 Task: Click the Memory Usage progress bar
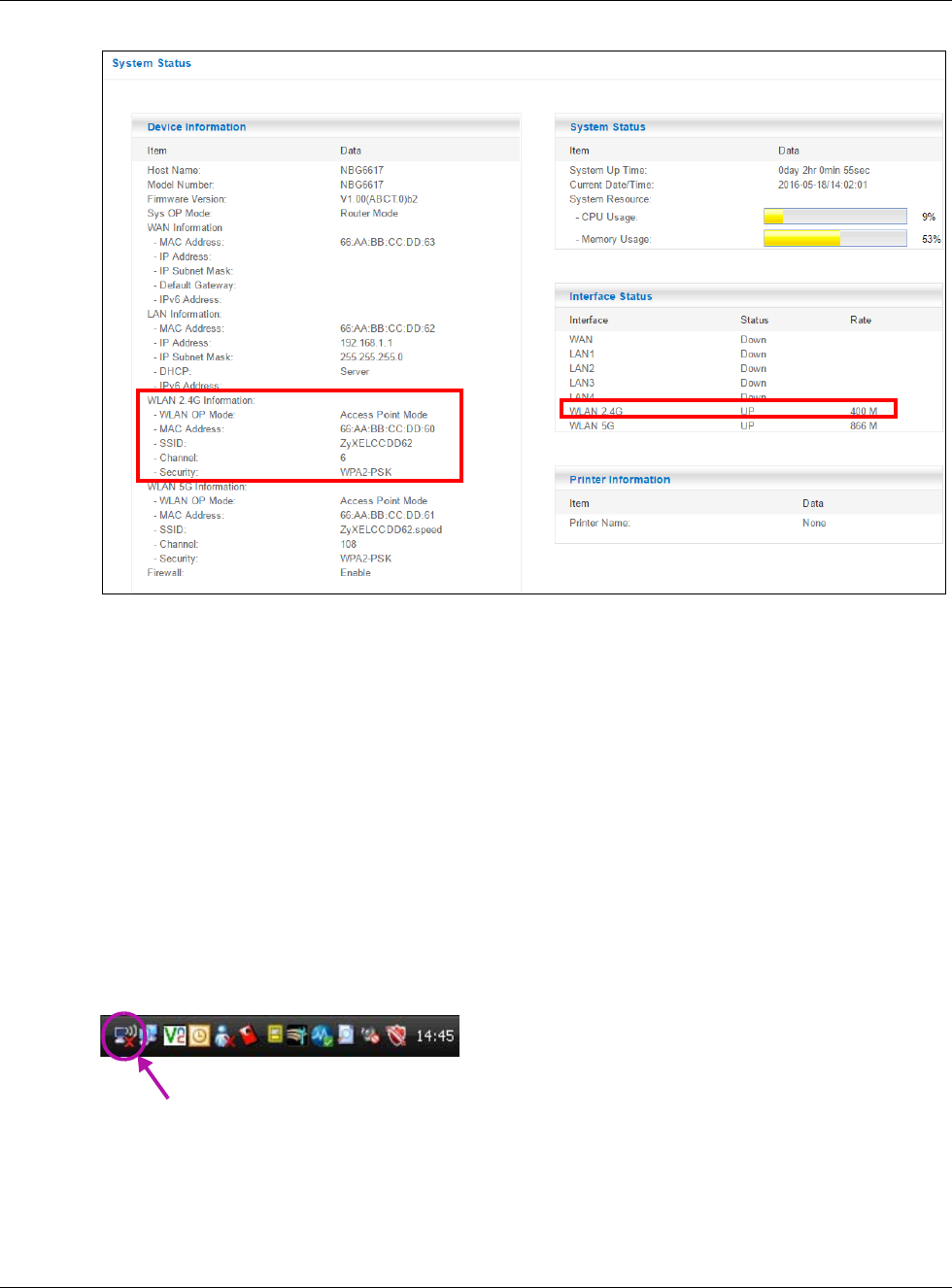click(x=835, y=238)
